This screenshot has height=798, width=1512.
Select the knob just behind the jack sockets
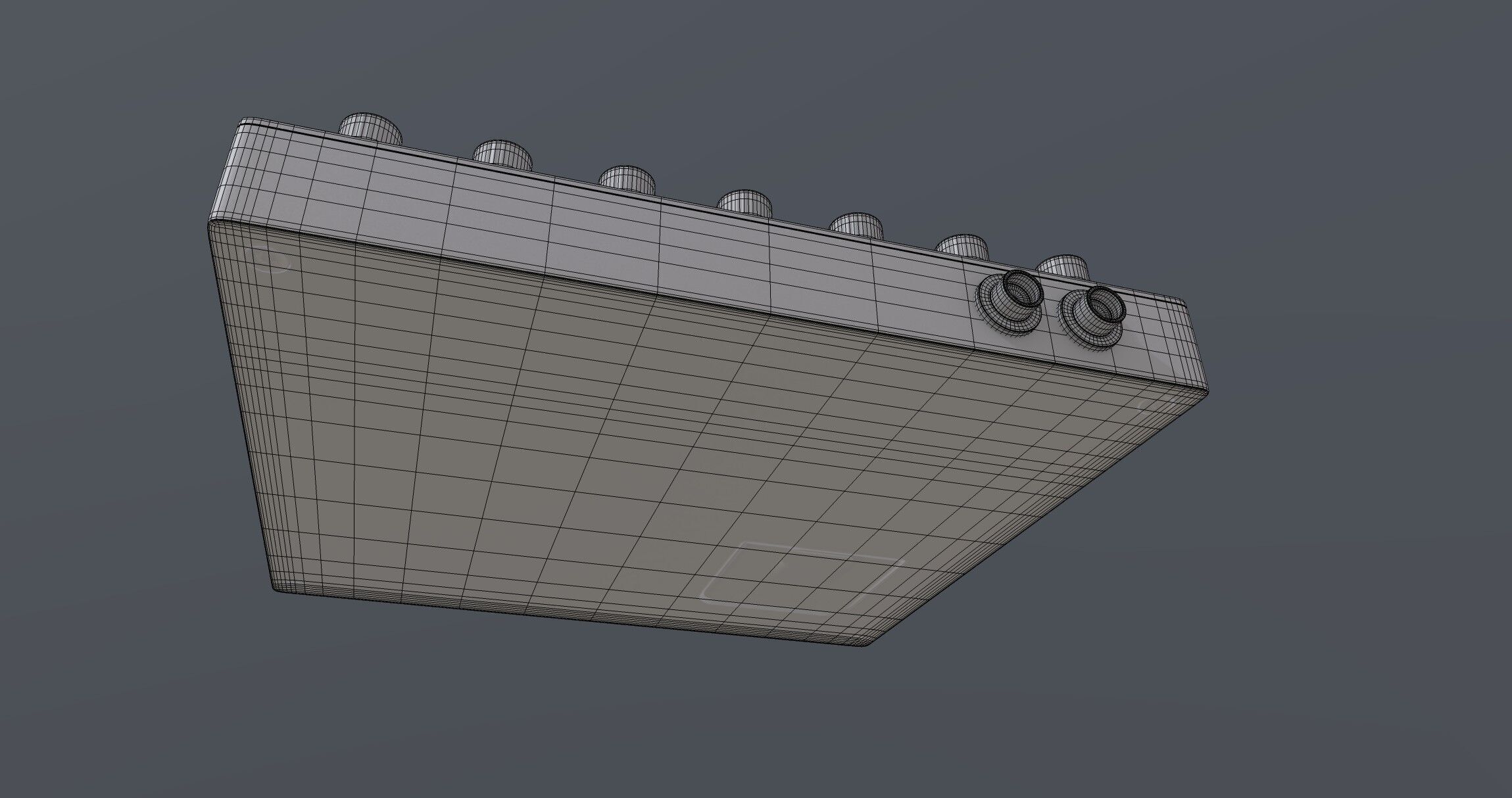[1063, 268]
